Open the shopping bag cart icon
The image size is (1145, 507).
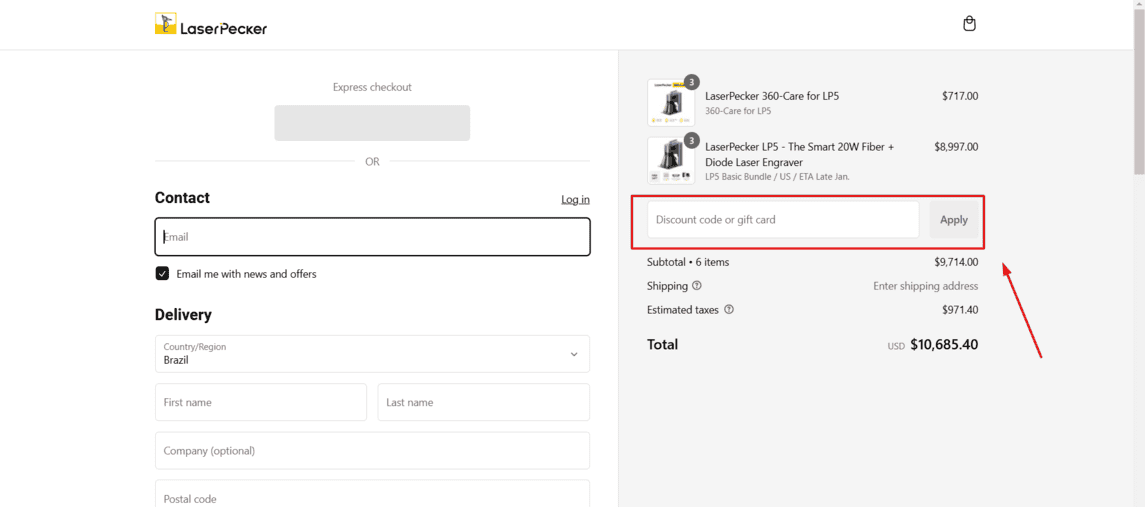[969, 24]
